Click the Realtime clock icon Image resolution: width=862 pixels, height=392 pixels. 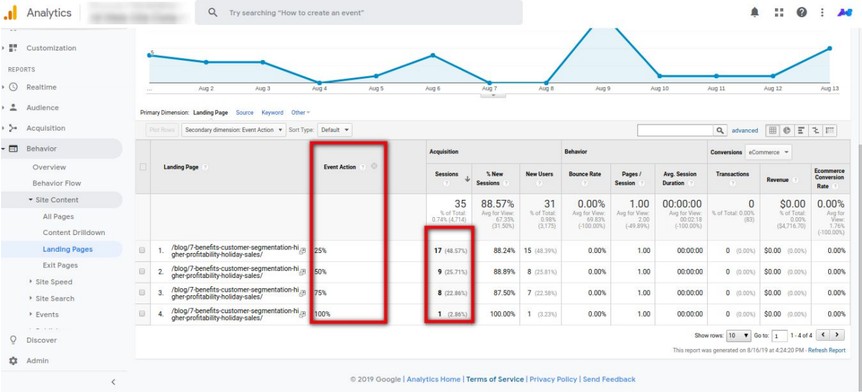tap(14, 87)
